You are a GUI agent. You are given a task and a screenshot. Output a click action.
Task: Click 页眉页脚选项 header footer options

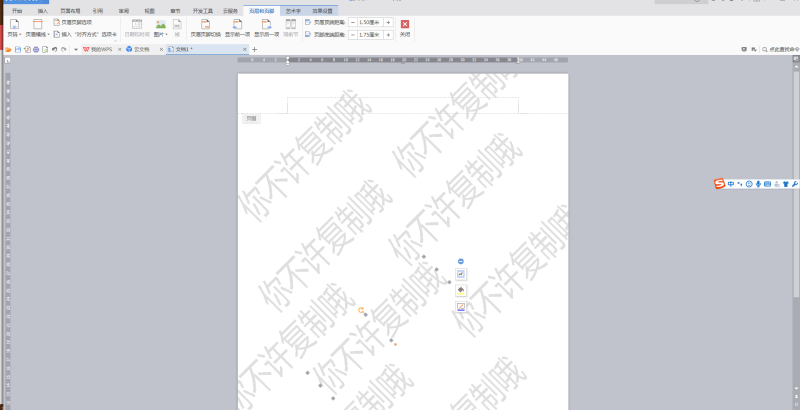(72, 22)
